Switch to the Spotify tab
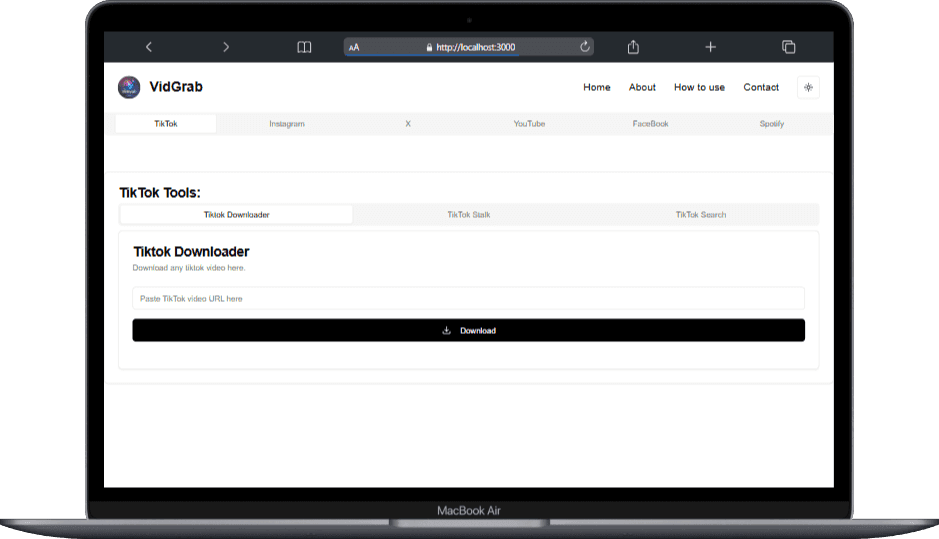 [771, 124]
